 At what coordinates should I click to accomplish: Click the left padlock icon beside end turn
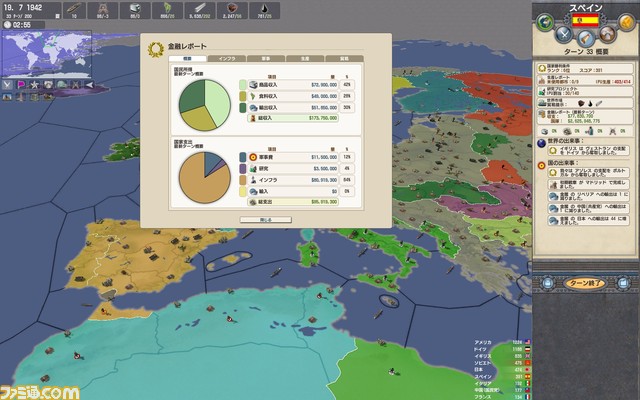[547, 282]
